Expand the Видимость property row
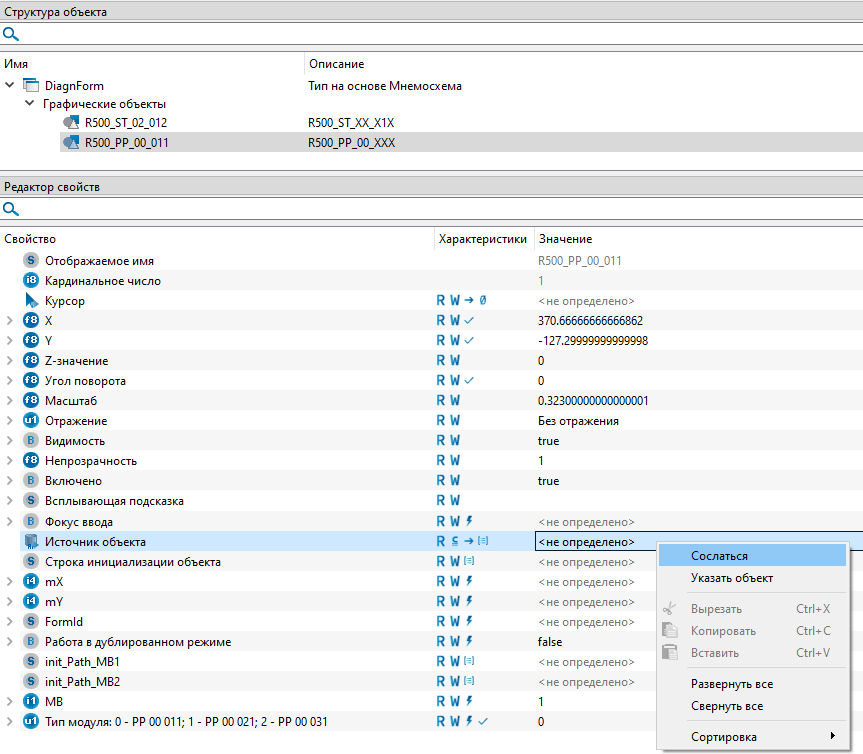 (10, 441)
